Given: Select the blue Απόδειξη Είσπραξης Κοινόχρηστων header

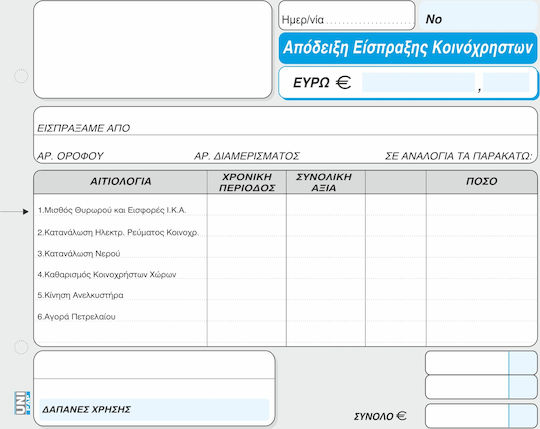Looking at the screenshot, I should [x=408, y=48].
